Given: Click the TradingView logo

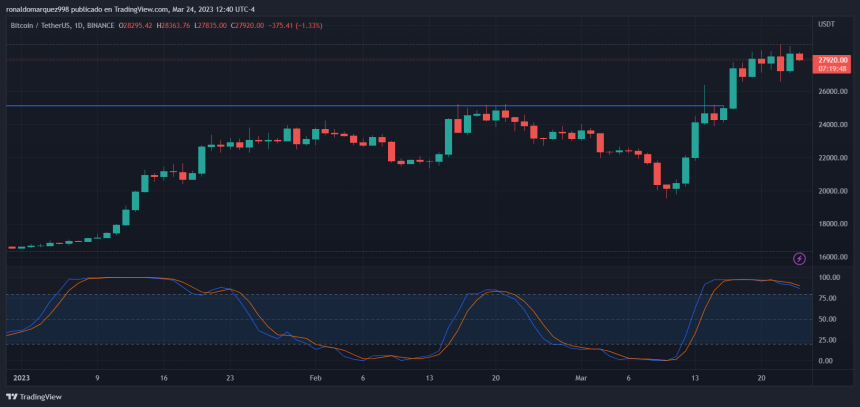Looking at the screenshot, I should tap(34, 396).
